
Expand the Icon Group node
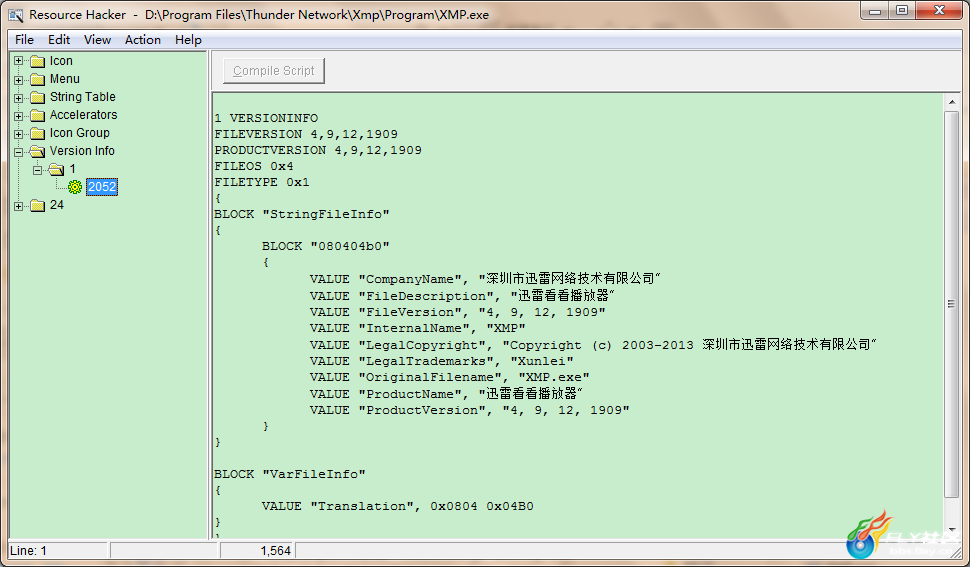click(19, 133)
